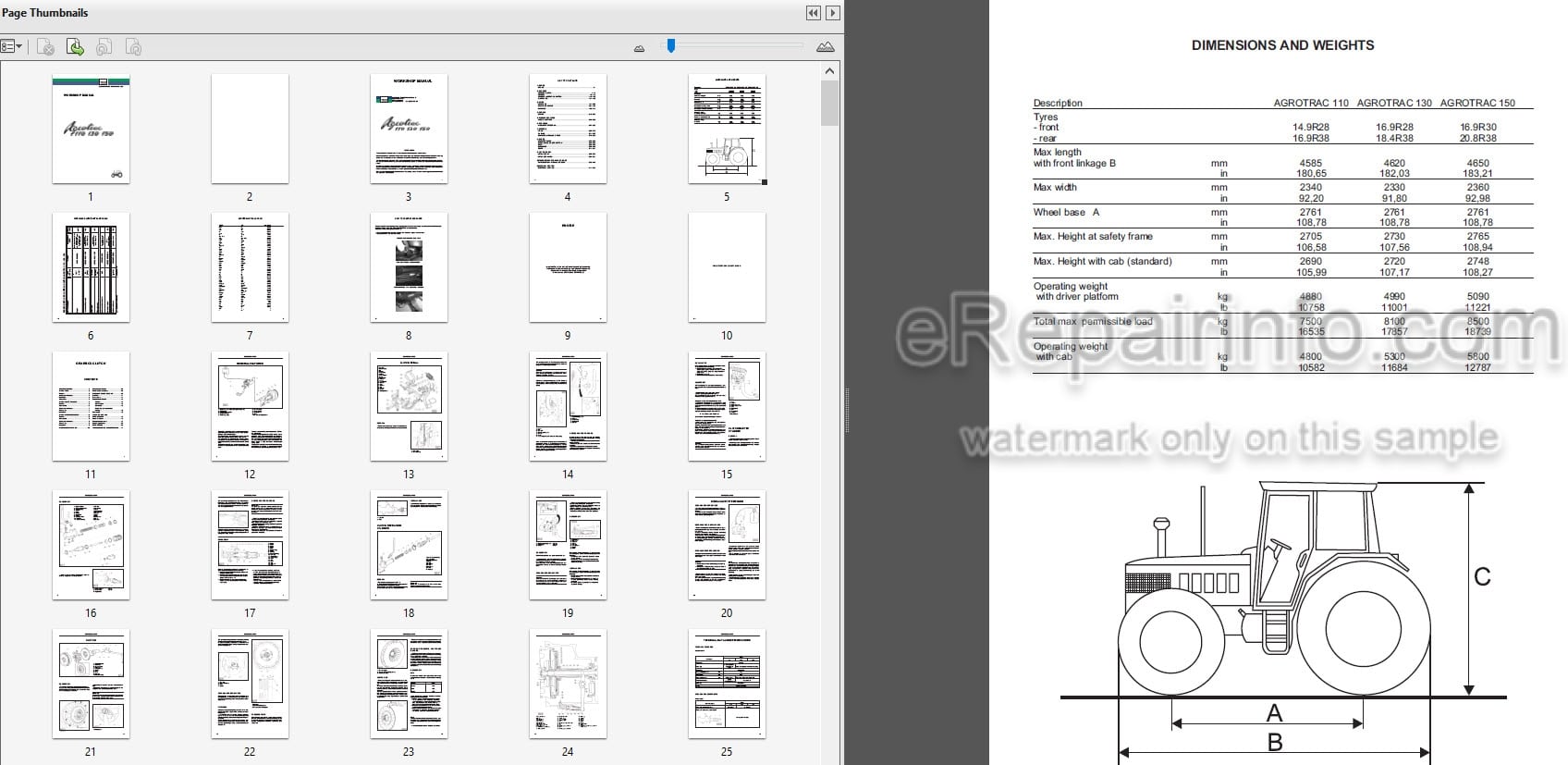The width and height of the screenshot is (1568, 765).
Task: Select the blank page 2 thumbnail
Action: click(250, 129)
